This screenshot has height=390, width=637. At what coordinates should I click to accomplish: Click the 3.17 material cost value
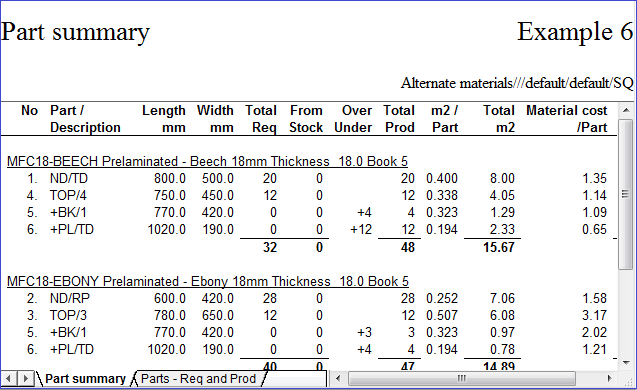click(x=594, y=315)
